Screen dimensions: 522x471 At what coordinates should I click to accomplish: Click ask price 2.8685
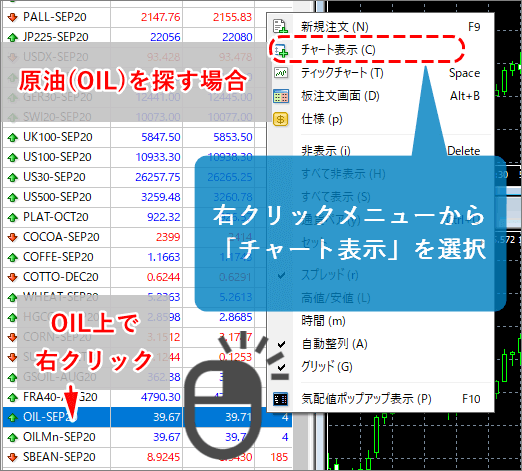235,317
